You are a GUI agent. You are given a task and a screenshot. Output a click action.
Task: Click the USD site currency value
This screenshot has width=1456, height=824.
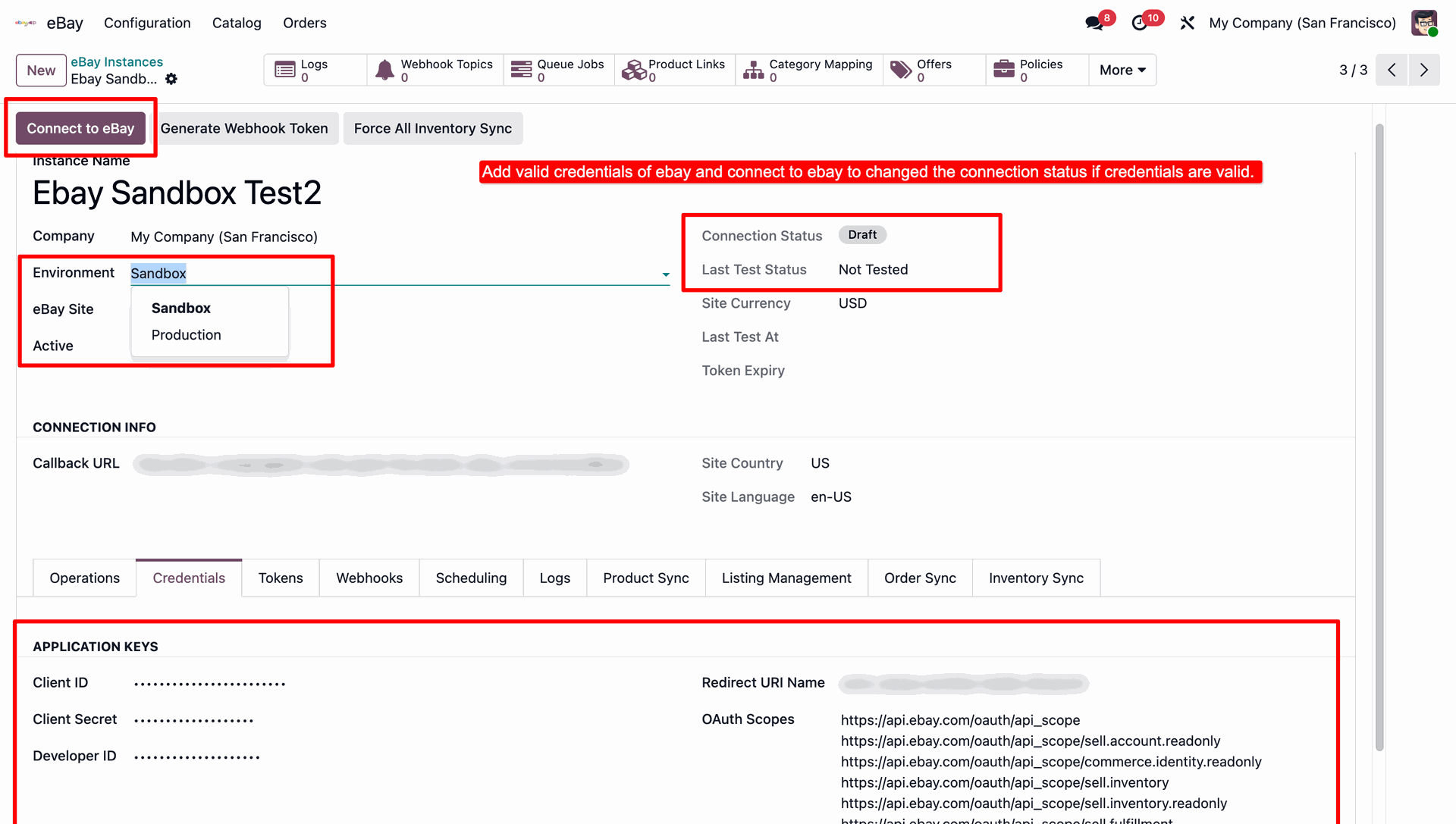coord(852,303)
